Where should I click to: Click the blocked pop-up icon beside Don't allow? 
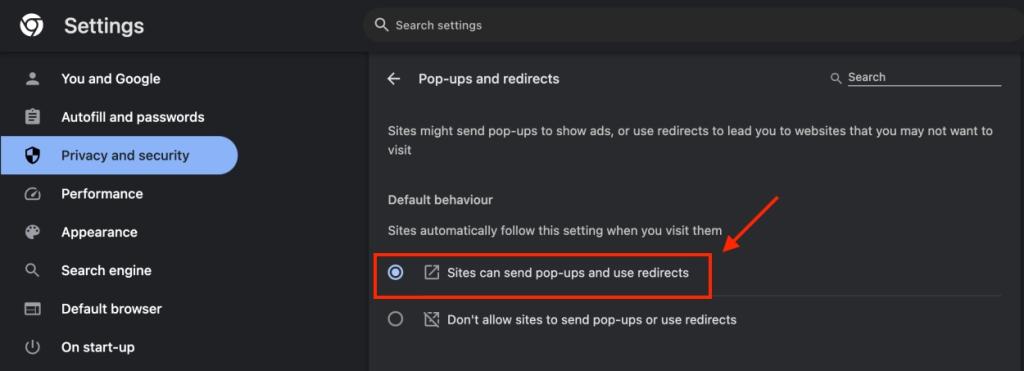point(431,319)
